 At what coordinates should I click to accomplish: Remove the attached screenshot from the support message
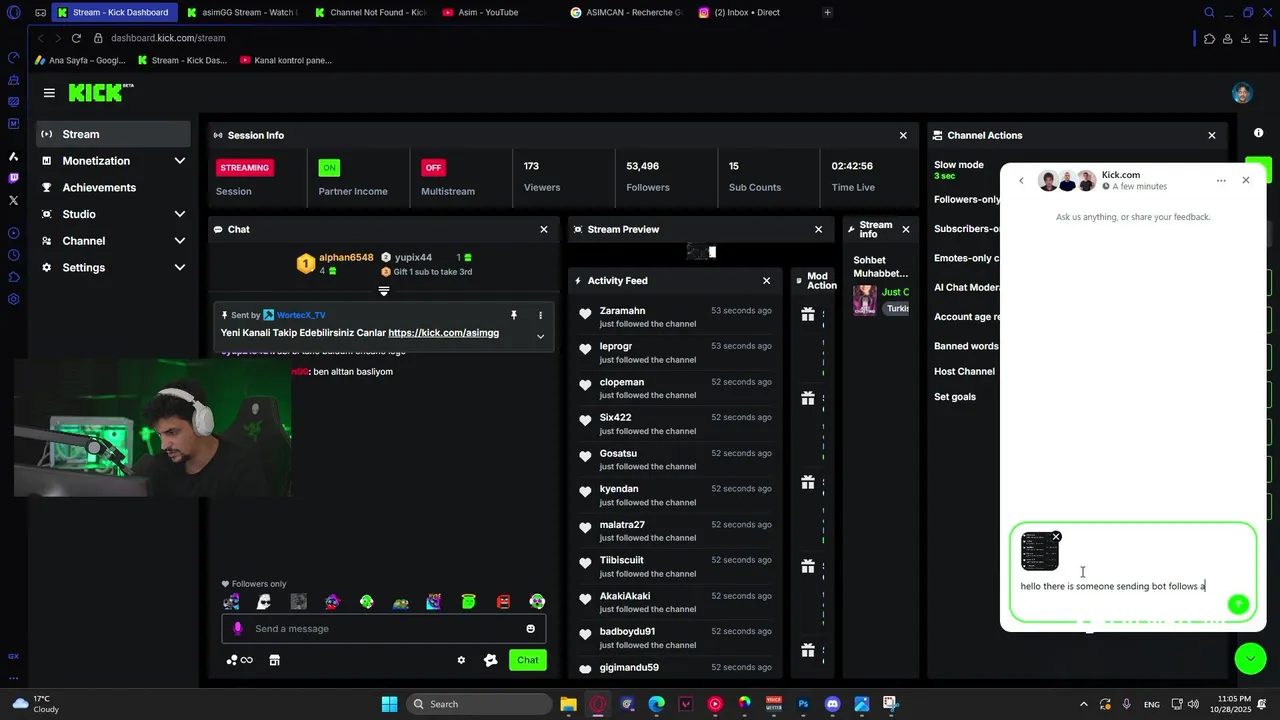pyautogui.click(x=1056, y=537)
